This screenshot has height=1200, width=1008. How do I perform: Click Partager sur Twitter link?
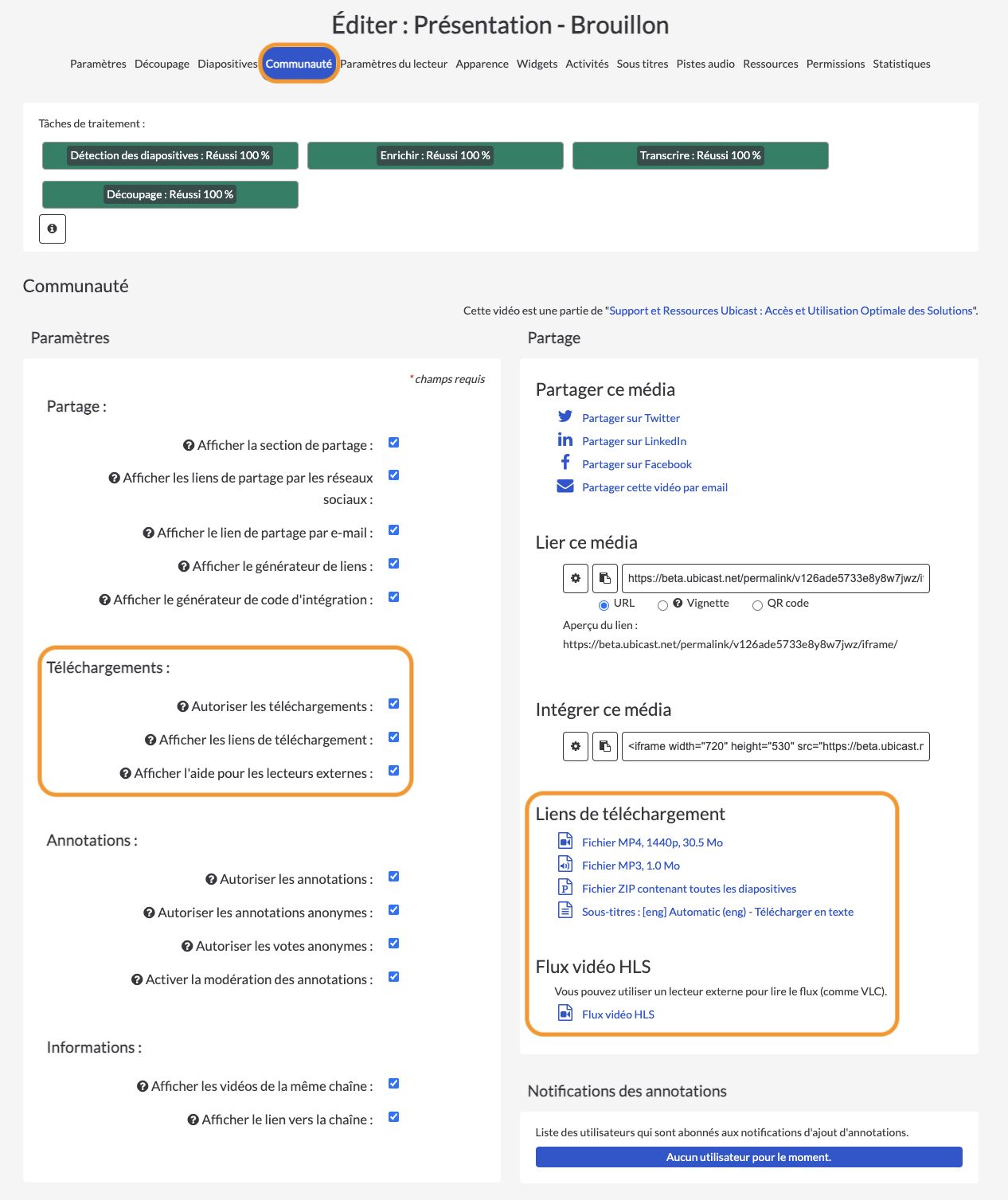[631, 418]
